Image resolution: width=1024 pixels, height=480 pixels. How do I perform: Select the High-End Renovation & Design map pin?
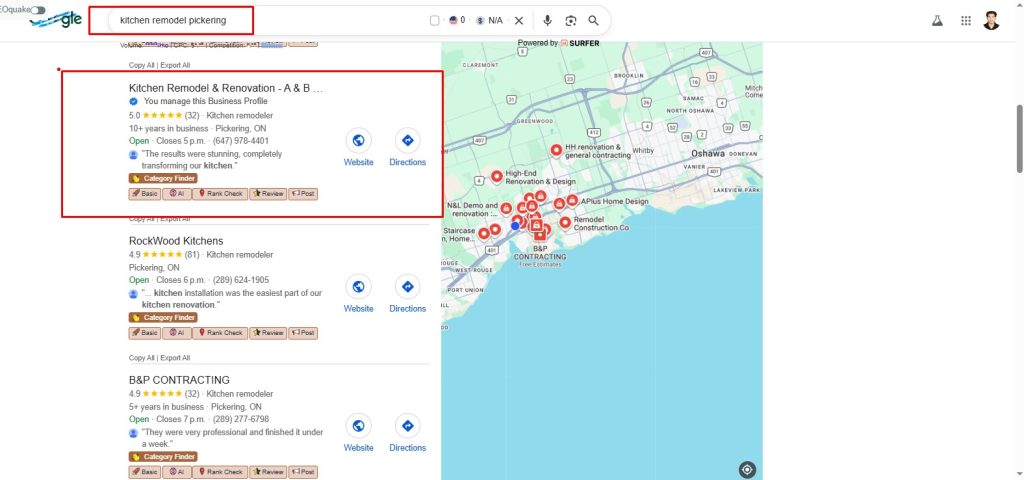(x=496, y=176)
